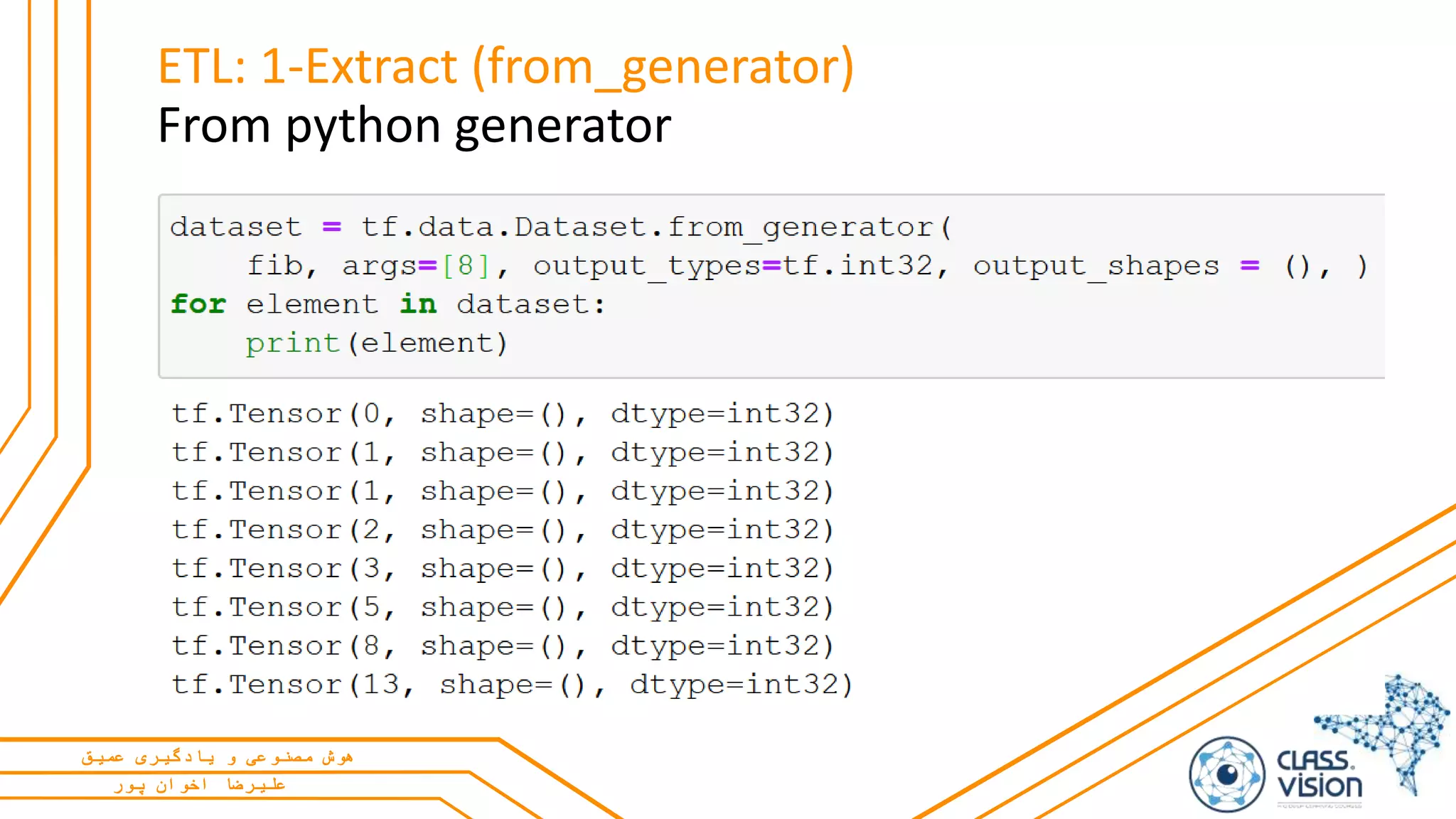Click the output_types=tf.int32 argument
Screen dimensions: 1456x819
click(x=732, y=266)
